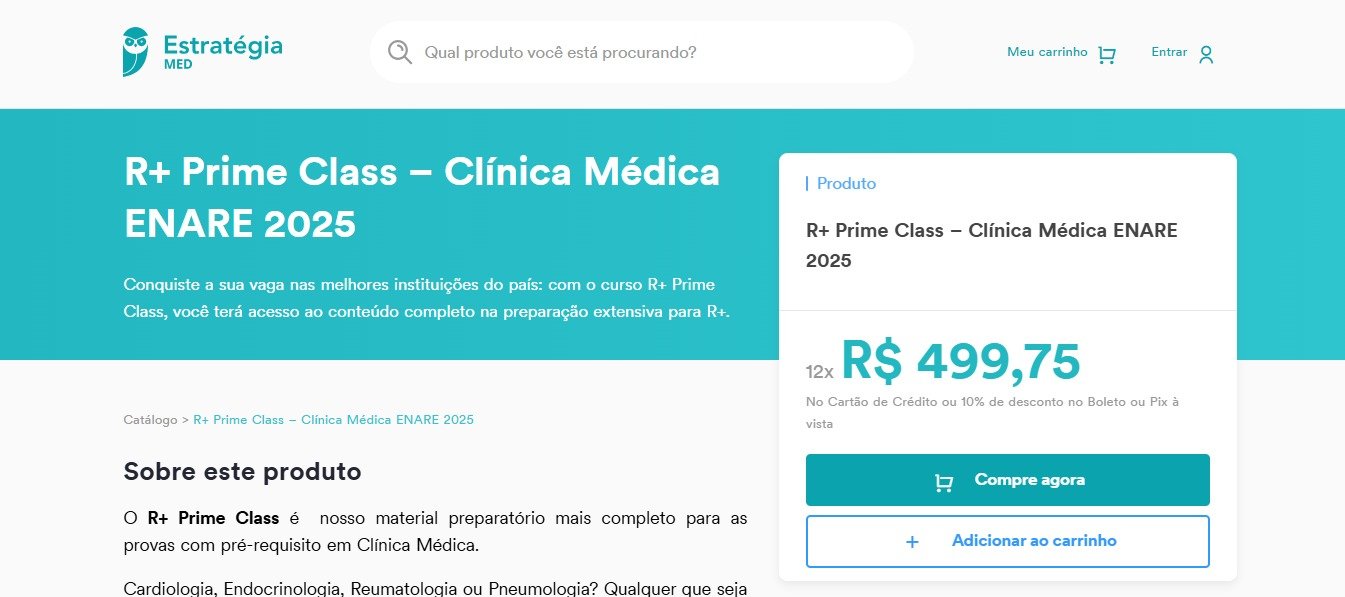Click the Estratégia brand name text
This screenshot has width=1345, height=597.
(x=222, y=45)
